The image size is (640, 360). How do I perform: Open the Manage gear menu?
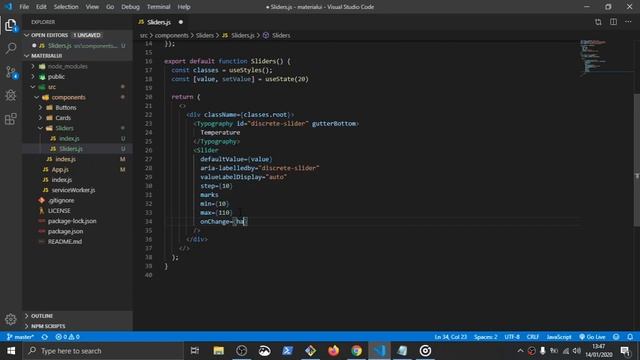click(11, 319)
